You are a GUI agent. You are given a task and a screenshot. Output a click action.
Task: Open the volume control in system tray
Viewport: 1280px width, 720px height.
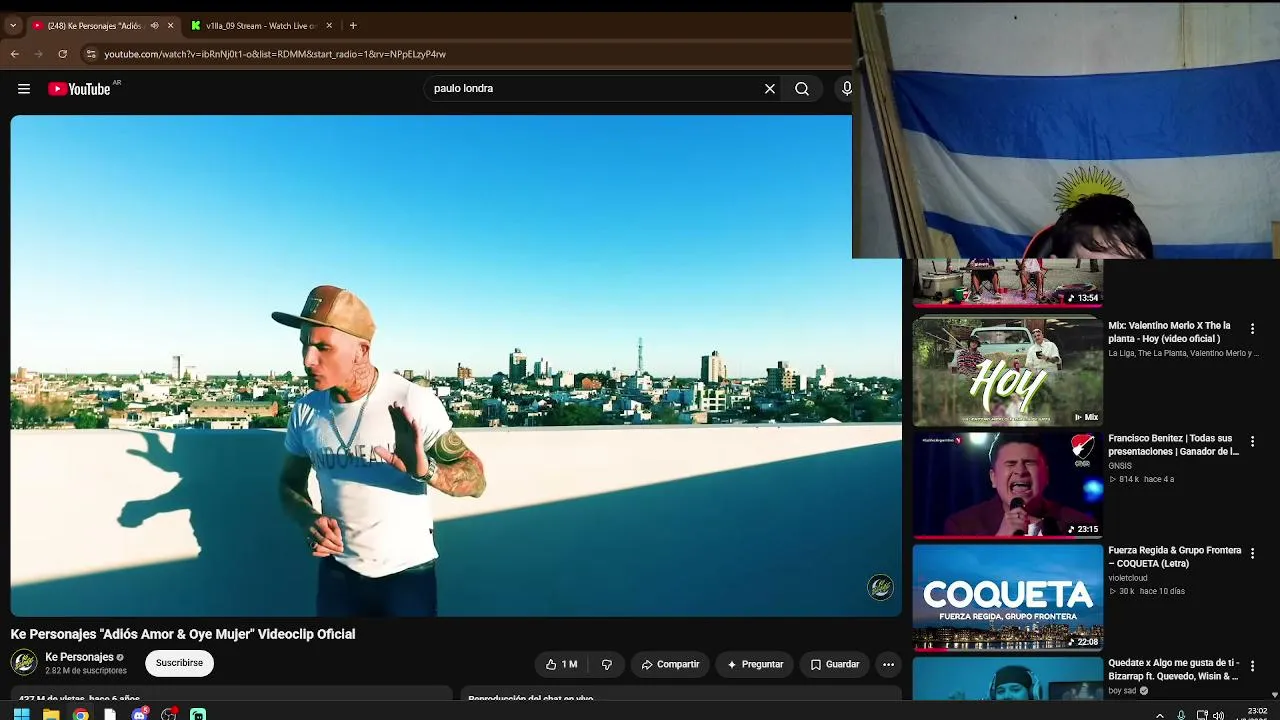(1218, 715)
